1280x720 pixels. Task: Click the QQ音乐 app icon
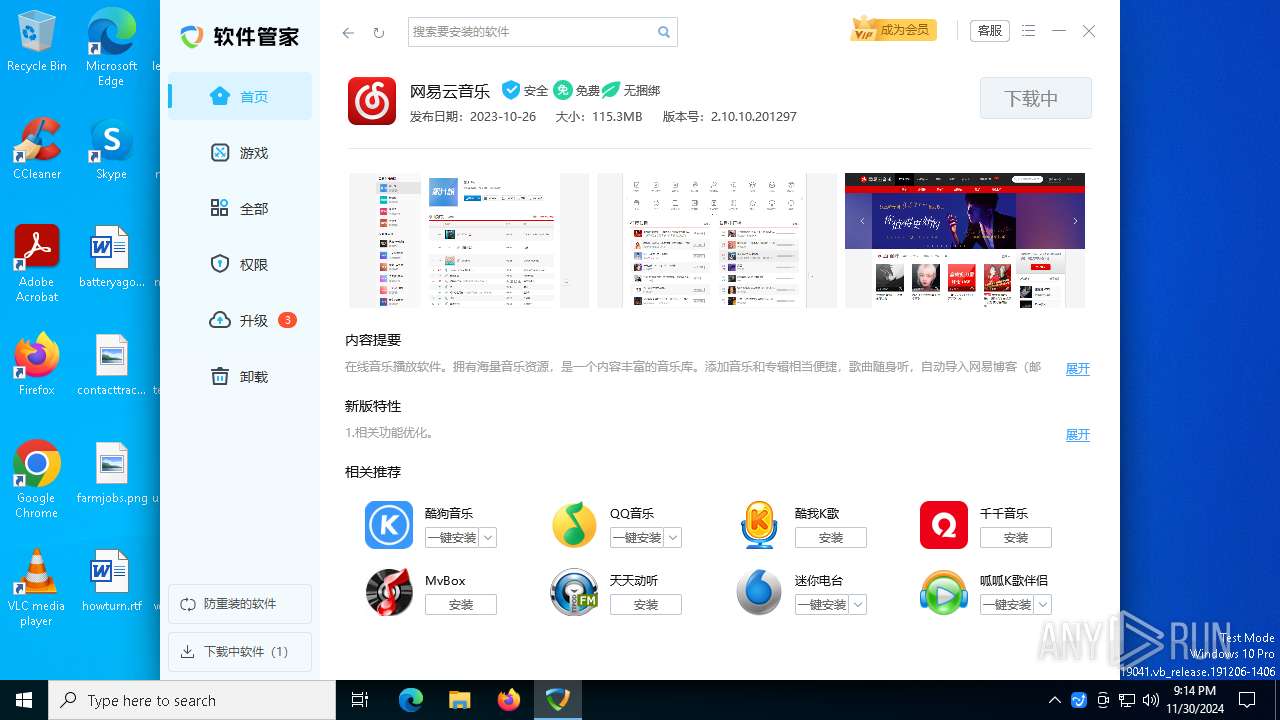tap(574, 525)
